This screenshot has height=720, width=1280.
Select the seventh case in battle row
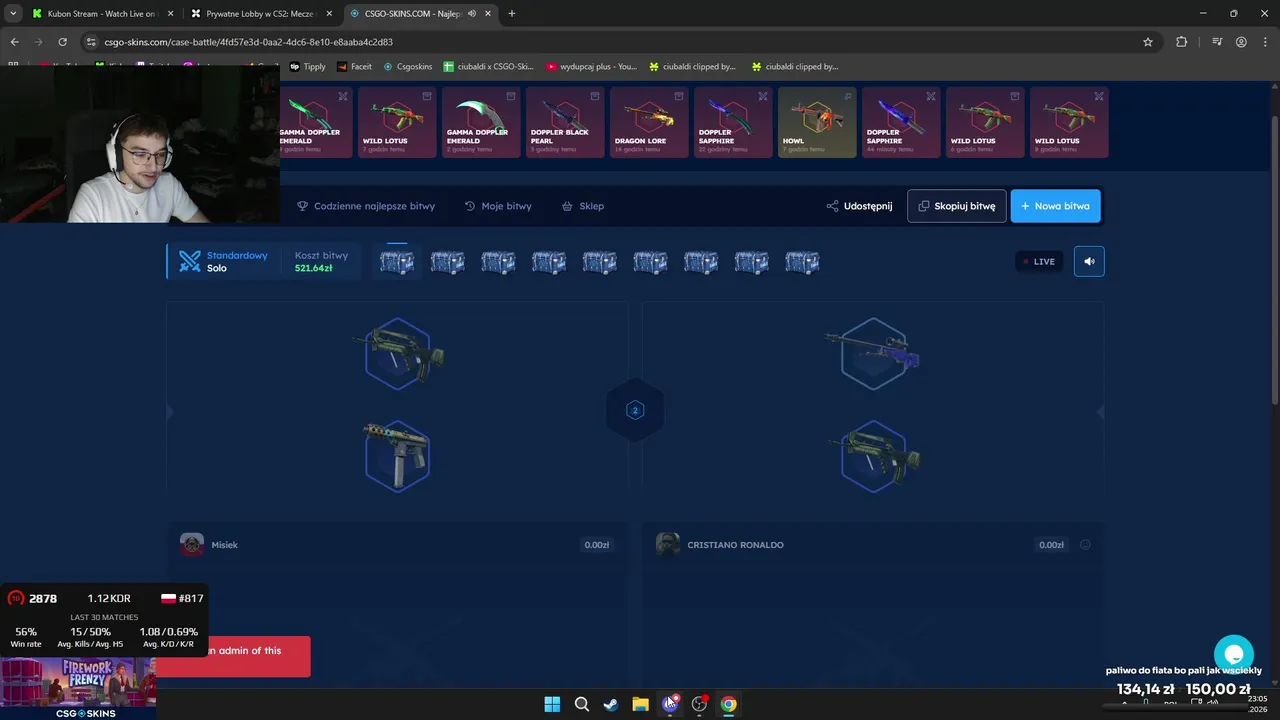pyautogui.click(x=701, y=262)
